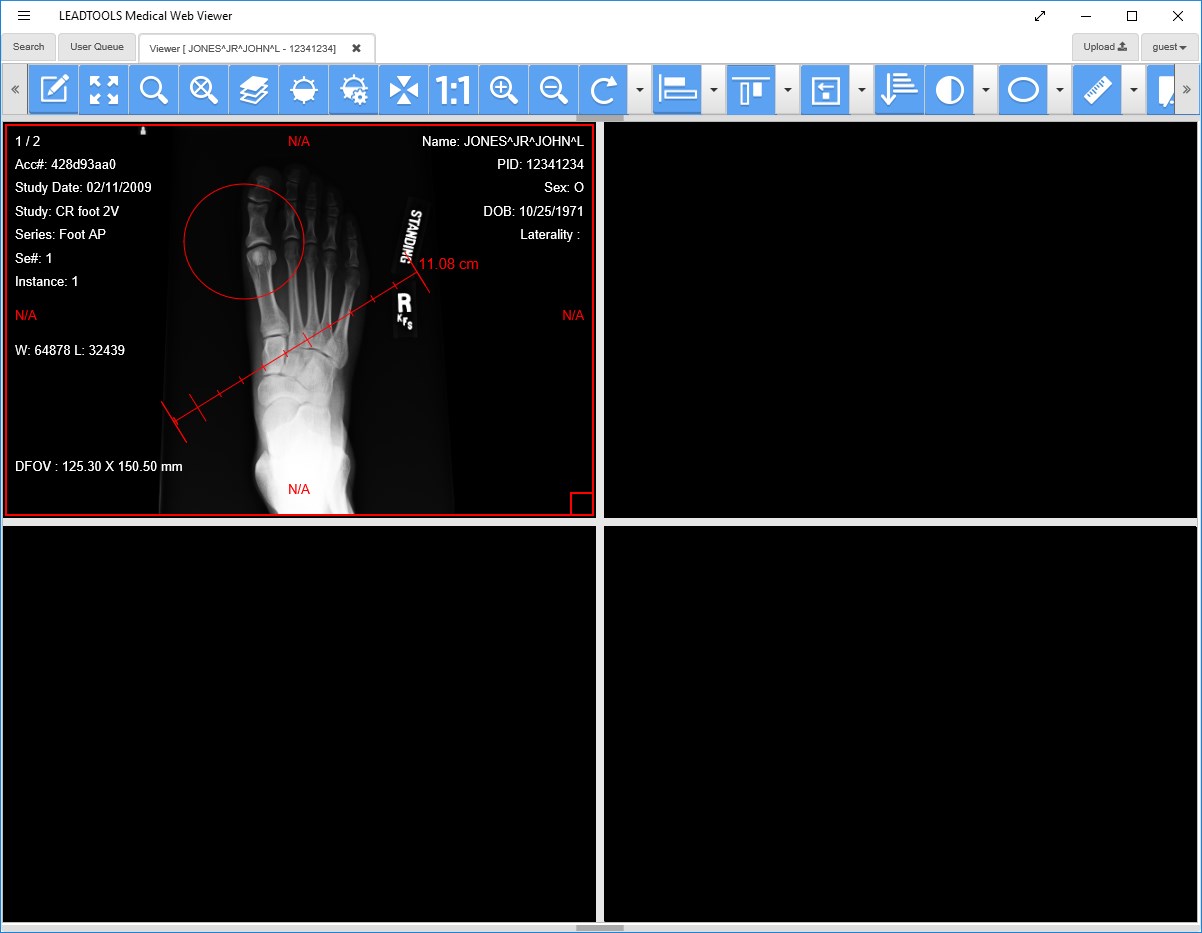Viewport: 1202px width, 933px height.
Task: Click the fit-to-window tool
Action: [x=103, y=89]
